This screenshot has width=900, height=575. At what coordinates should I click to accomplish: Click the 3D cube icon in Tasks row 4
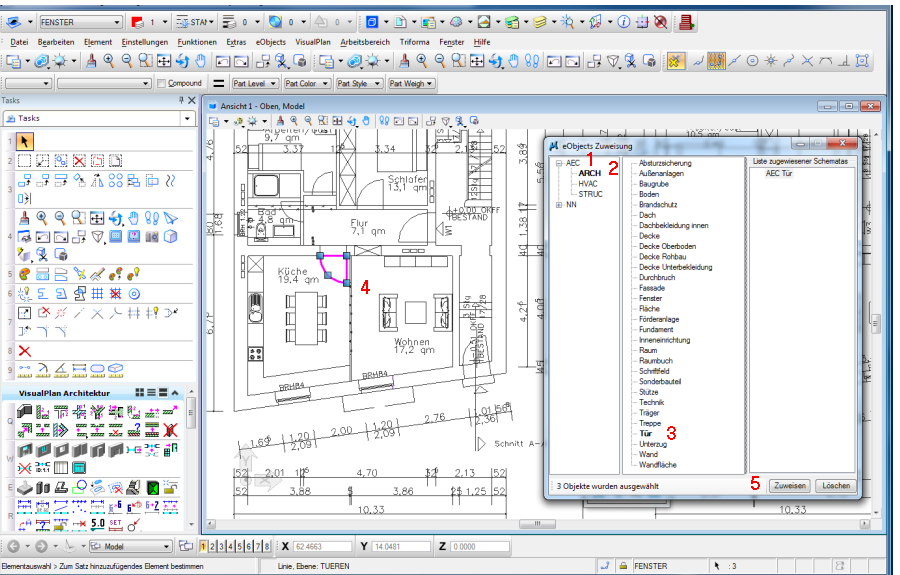170,236
